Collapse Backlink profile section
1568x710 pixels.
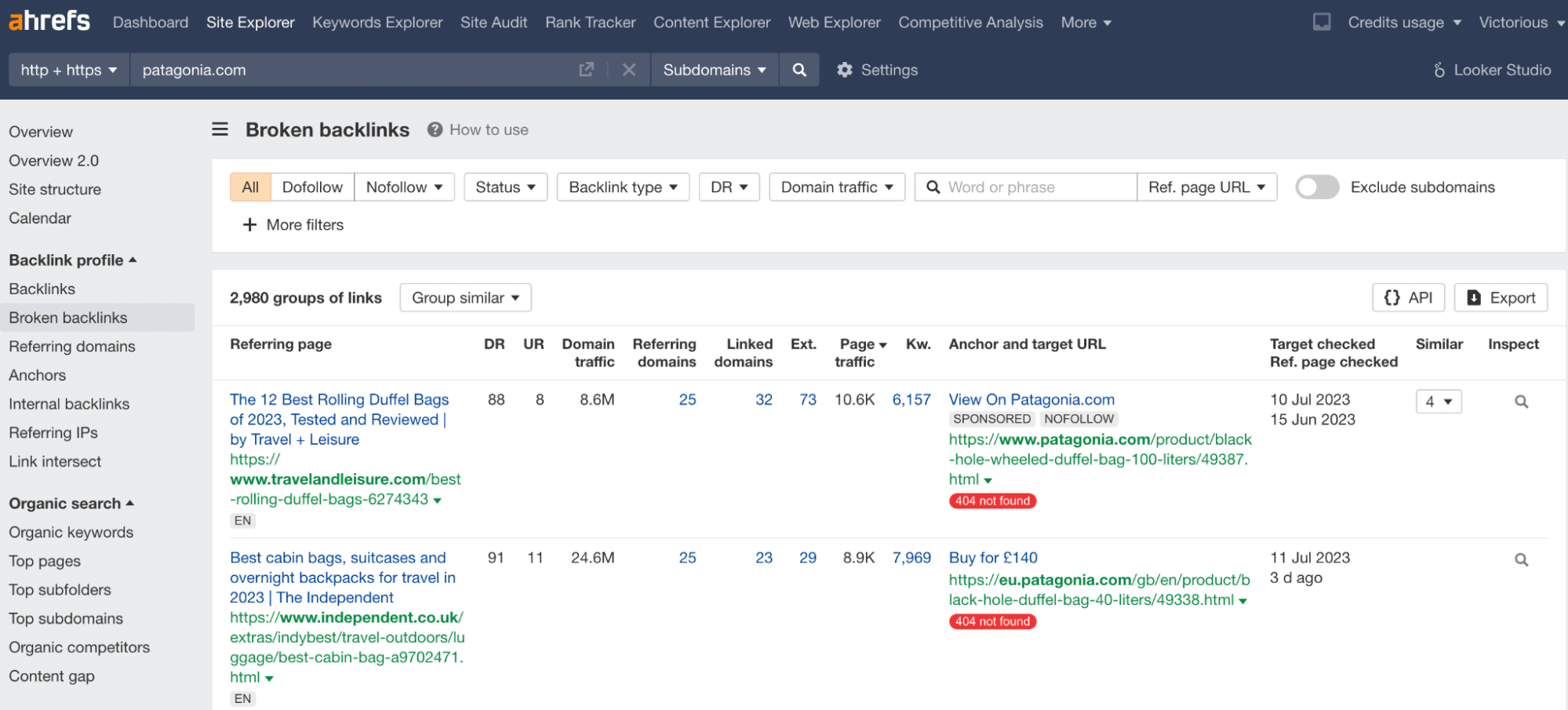(73, 260)
